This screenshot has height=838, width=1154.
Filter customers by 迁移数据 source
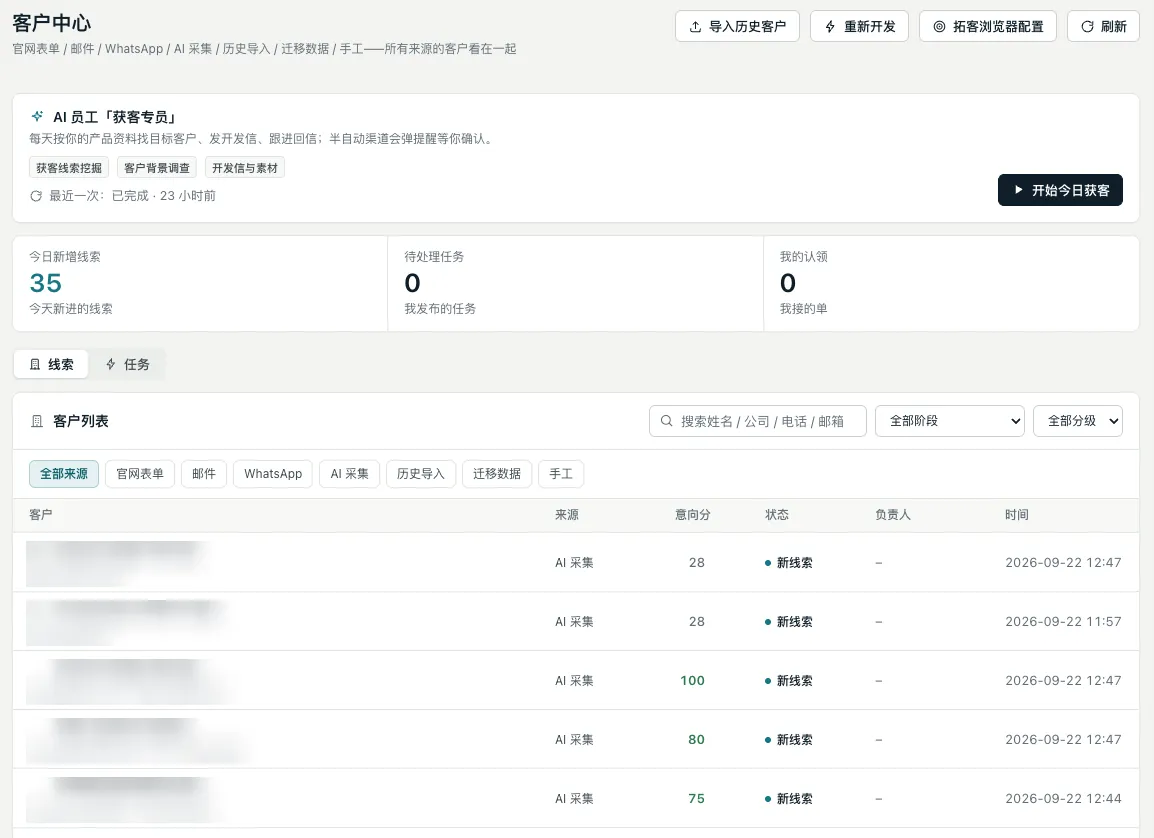(x=497, y=474)
